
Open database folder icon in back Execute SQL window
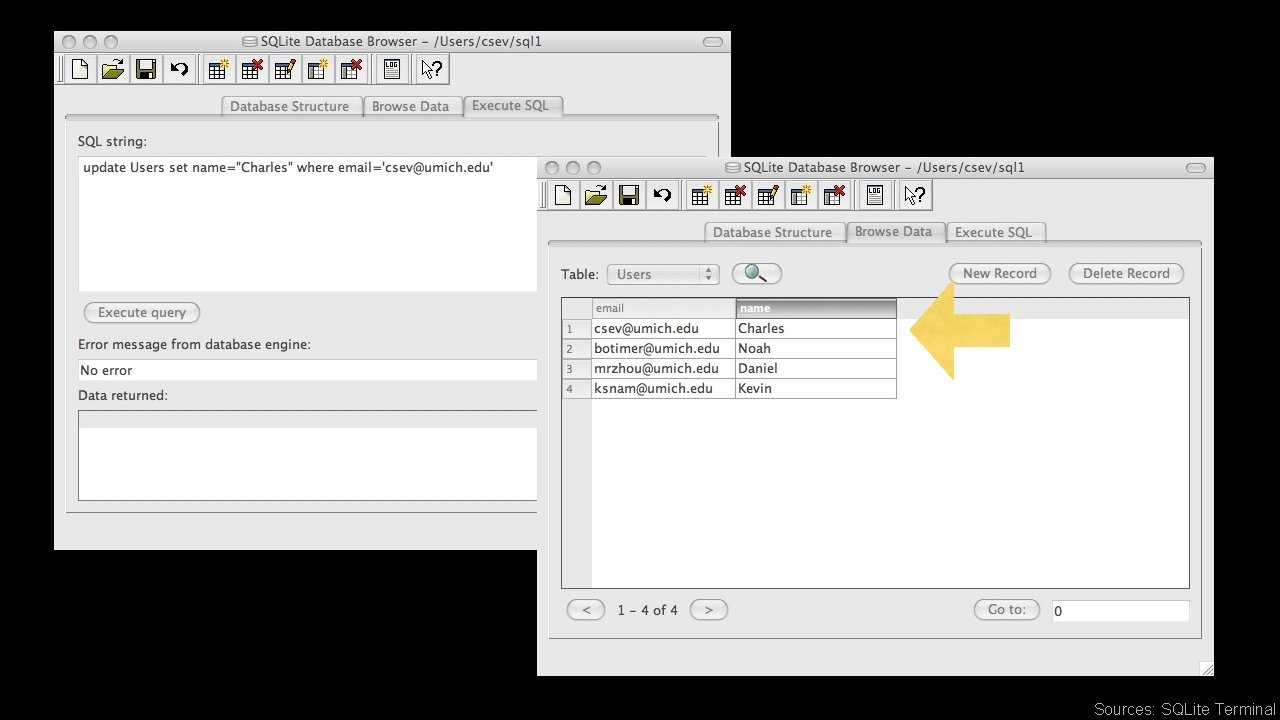coord(113,69)
